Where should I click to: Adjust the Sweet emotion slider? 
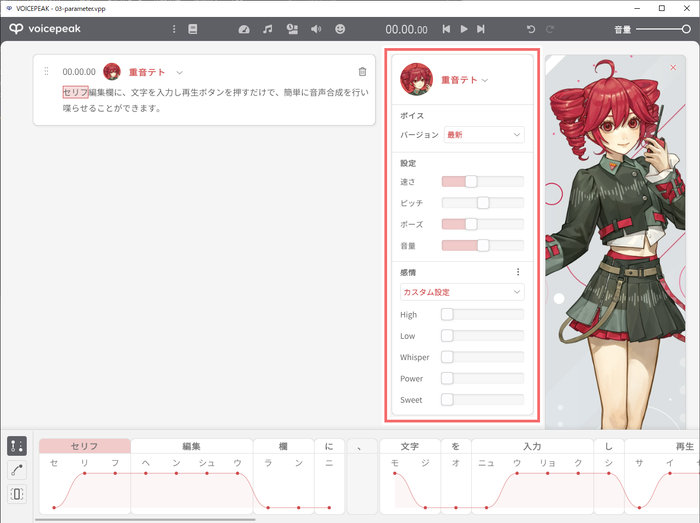click(483, 400)
